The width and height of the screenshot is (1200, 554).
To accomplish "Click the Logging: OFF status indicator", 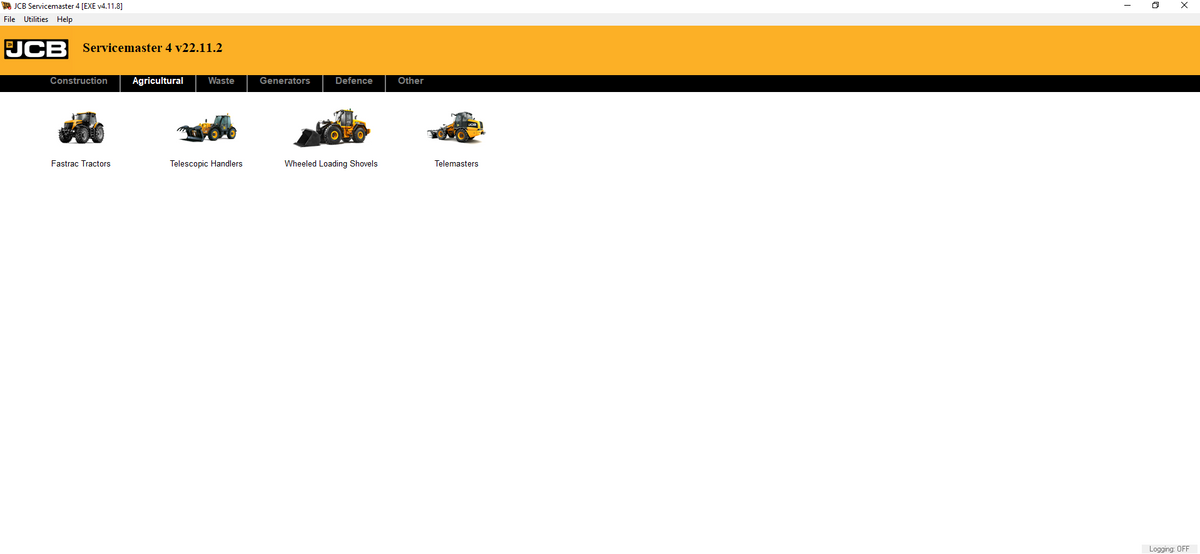I will coord(1169,548).
